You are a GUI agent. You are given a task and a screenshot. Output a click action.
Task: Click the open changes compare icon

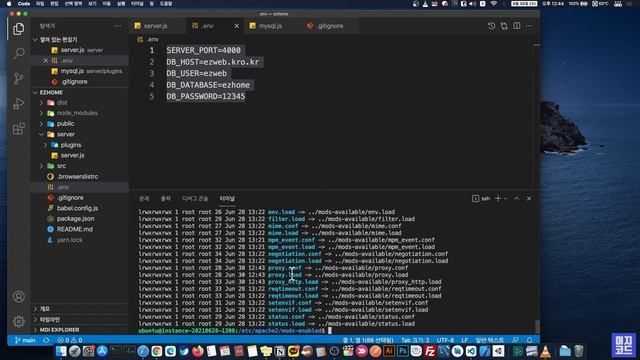(x=504, y=26)
